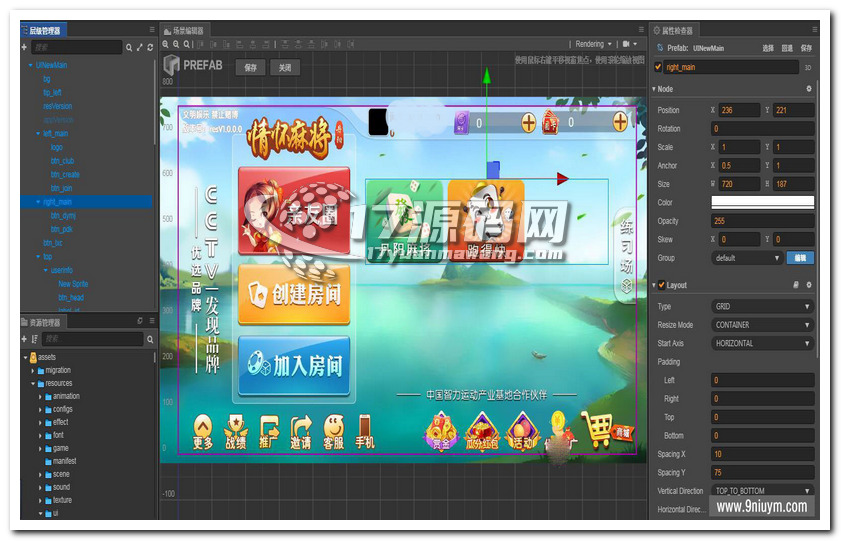Screen dimensions: 841x541
Task: Select the btn_dymj node in hierarchy
Action: click(63, 216)
